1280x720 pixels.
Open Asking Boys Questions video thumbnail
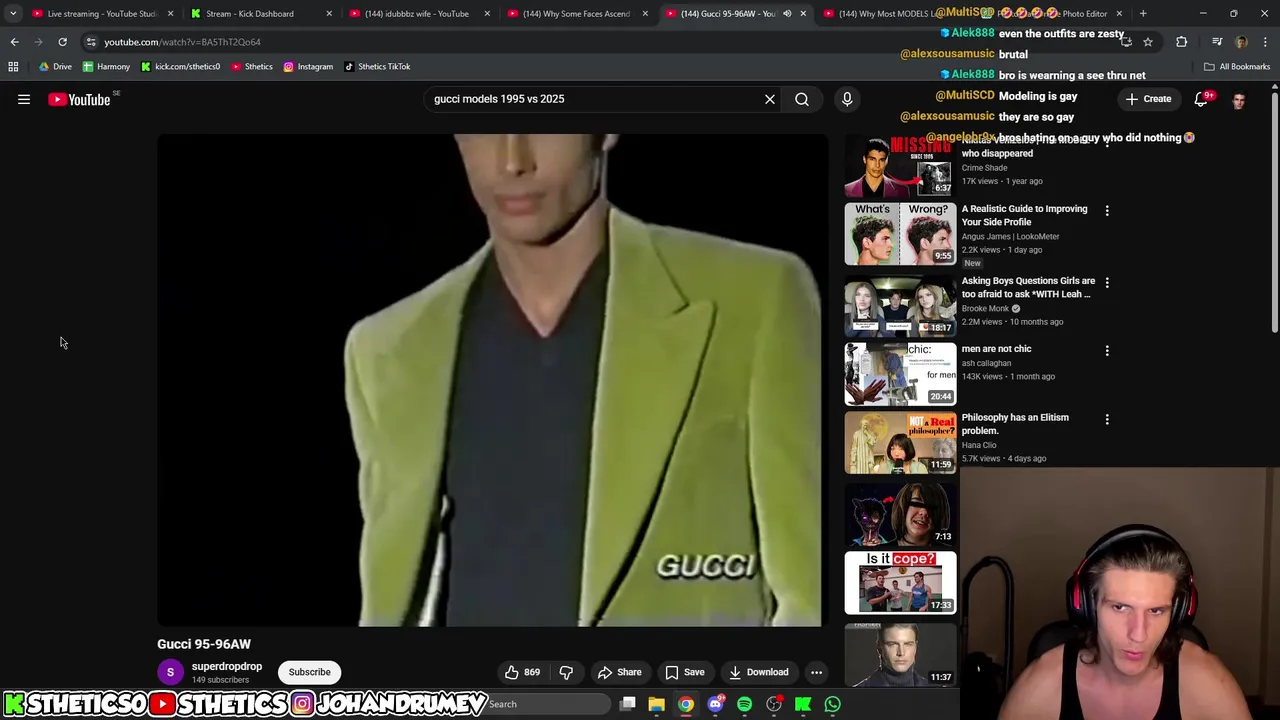pos(900,306)
